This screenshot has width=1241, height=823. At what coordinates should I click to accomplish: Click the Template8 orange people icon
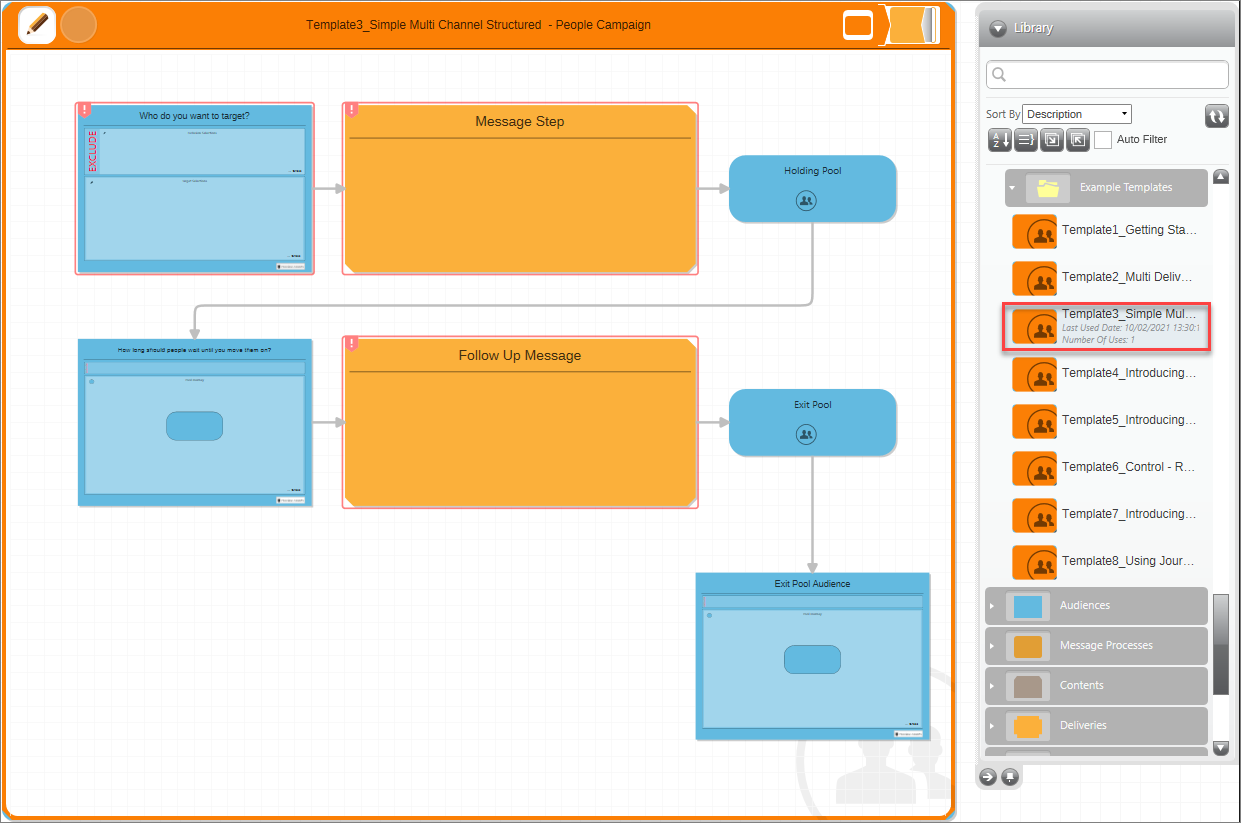[1034, 563]
